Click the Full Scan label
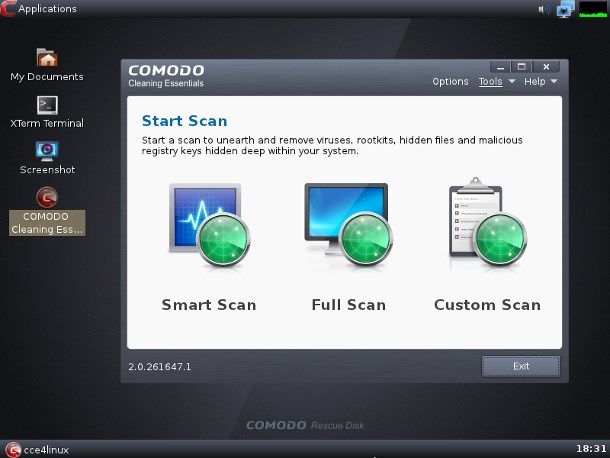 pyautogui.click(x=349, y=305)
